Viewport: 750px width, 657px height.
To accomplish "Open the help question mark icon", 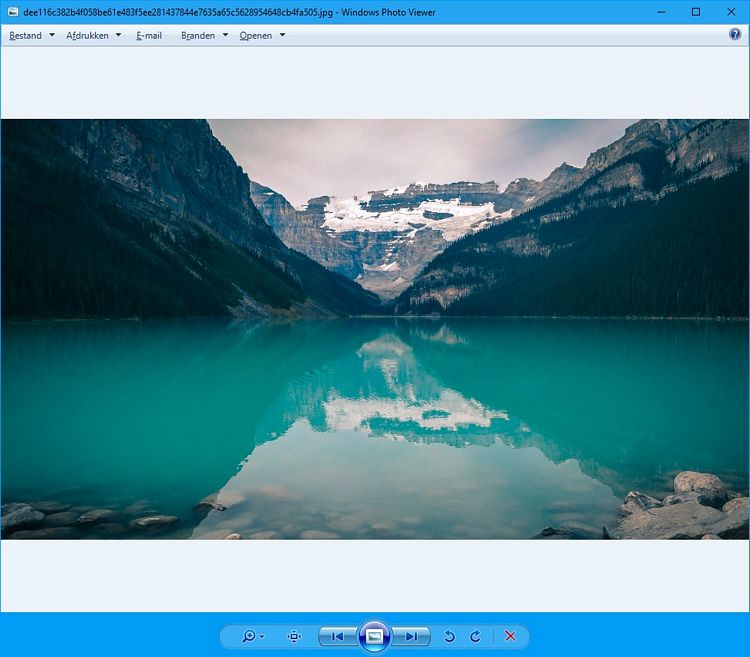I will click(735, 34).
